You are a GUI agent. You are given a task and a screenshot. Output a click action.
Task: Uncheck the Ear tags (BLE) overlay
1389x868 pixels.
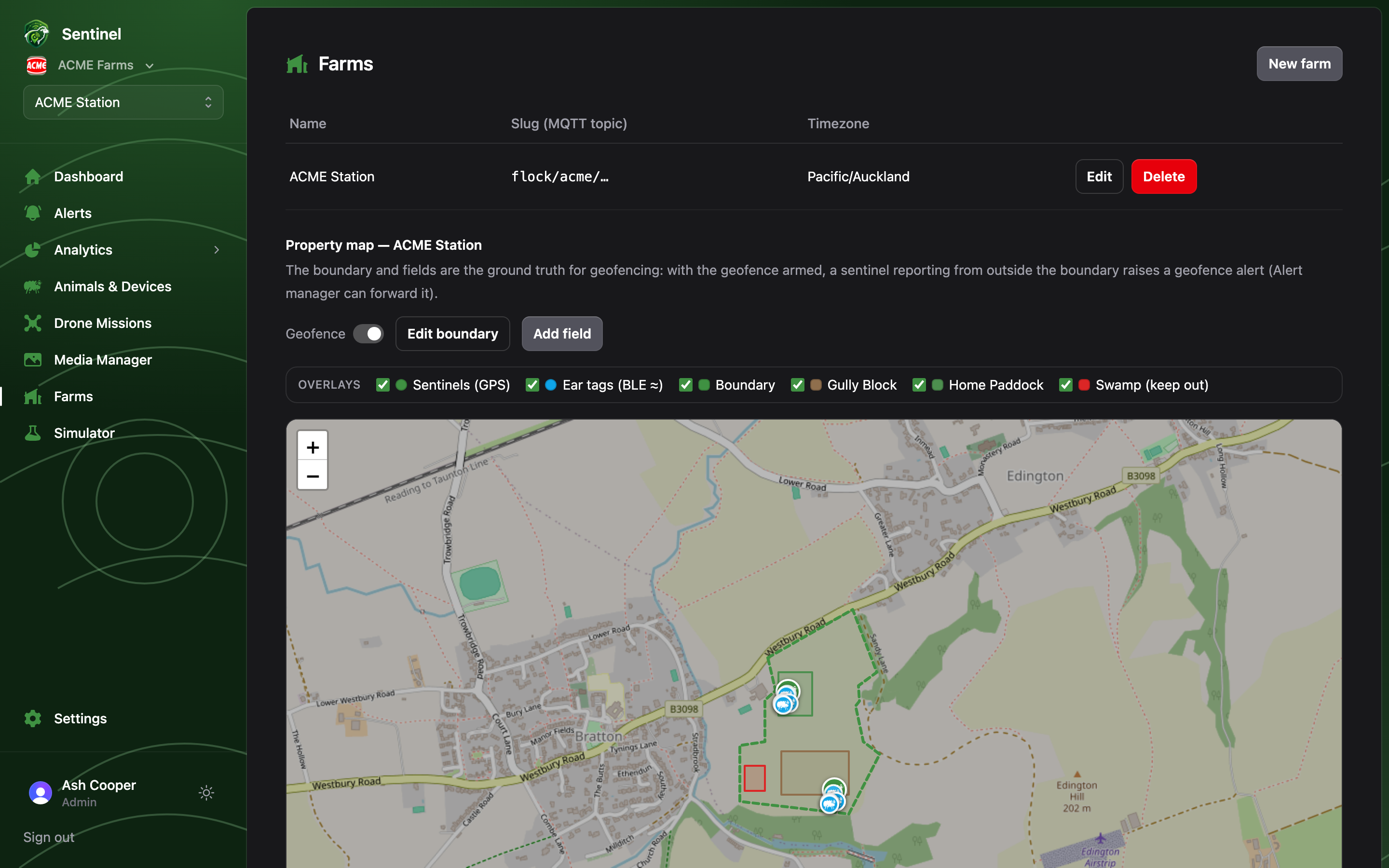click(x=532, y=385)
